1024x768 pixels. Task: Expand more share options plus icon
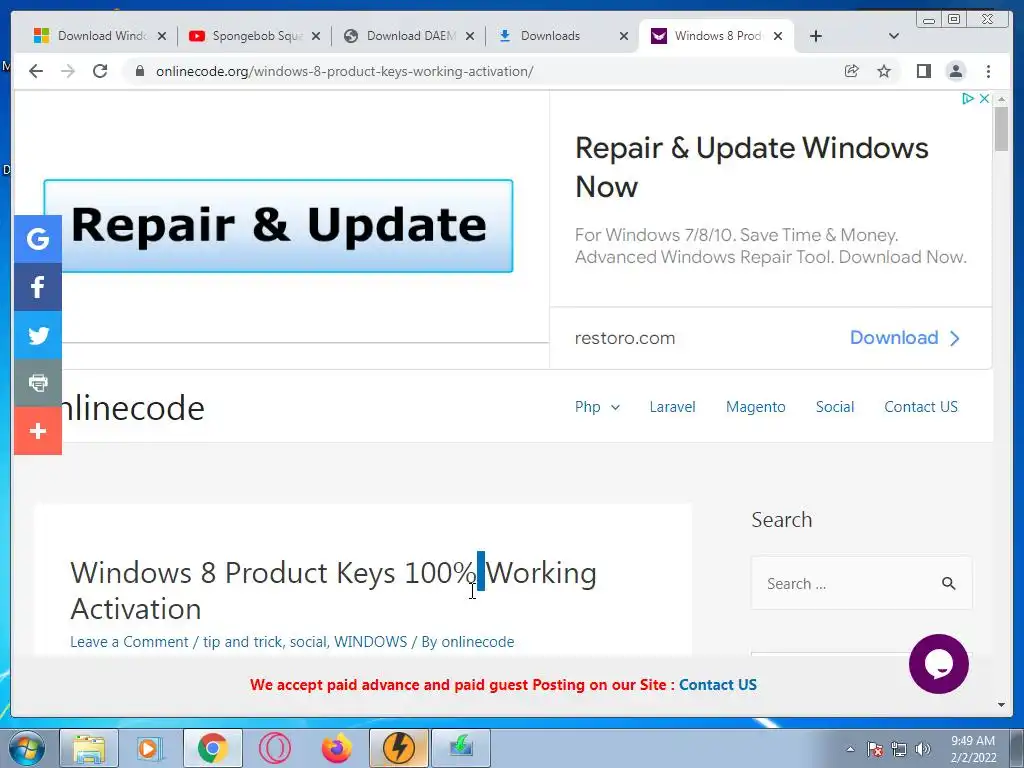38,430
